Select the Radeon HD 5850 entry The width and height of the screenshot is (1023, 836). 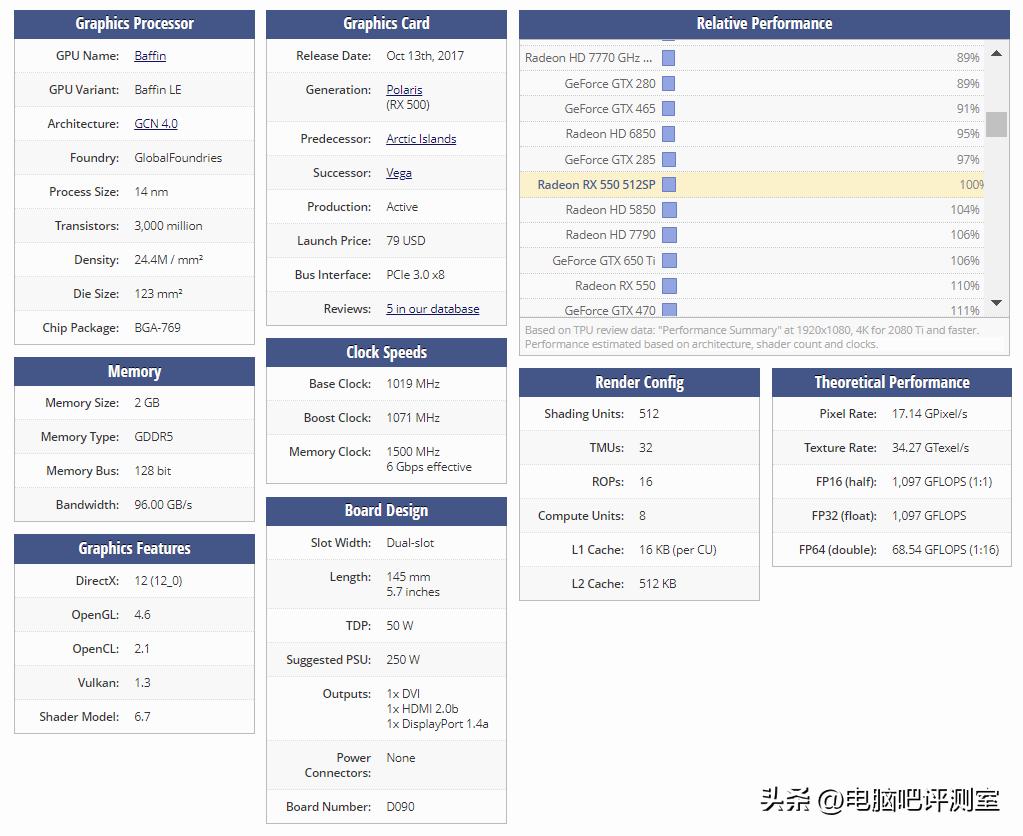(611, 210)
